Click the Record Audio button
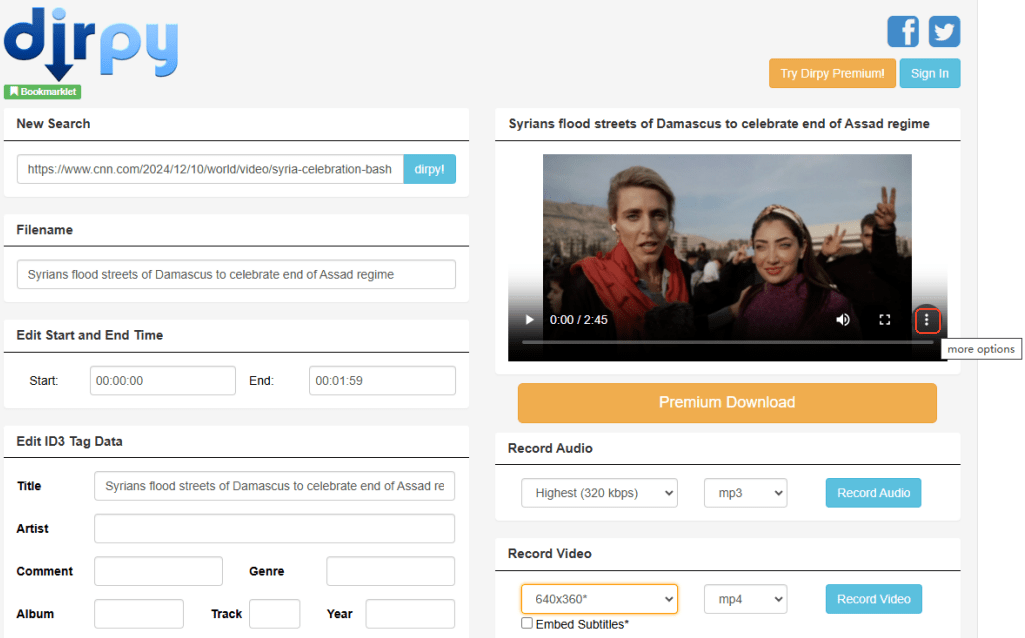1025x638 pixels. pyautogui.click(x=873, y=493)
